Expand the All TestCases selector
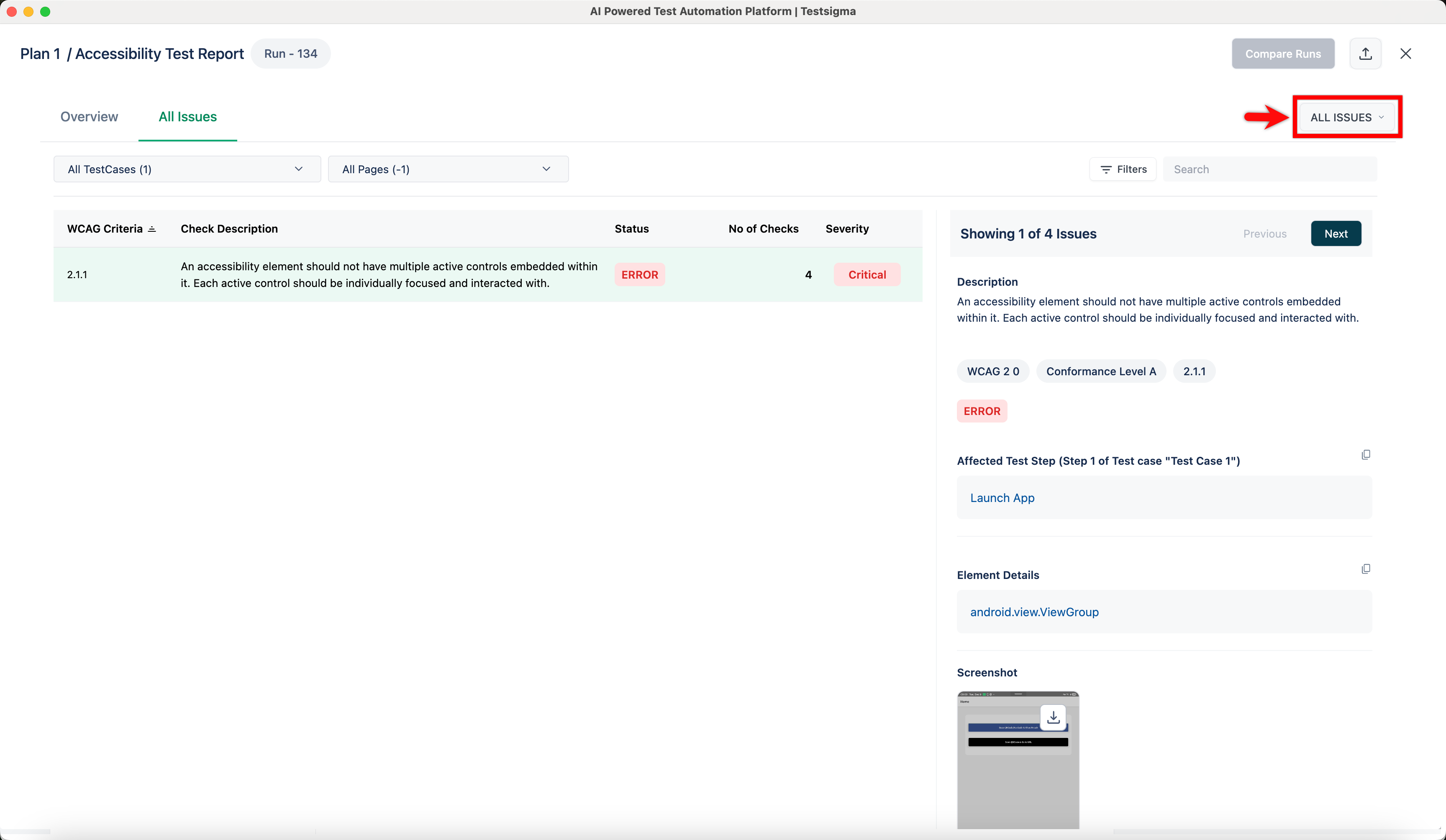Image resolution: width=1446 pixels, height=840 pixels. coord(186,169)
